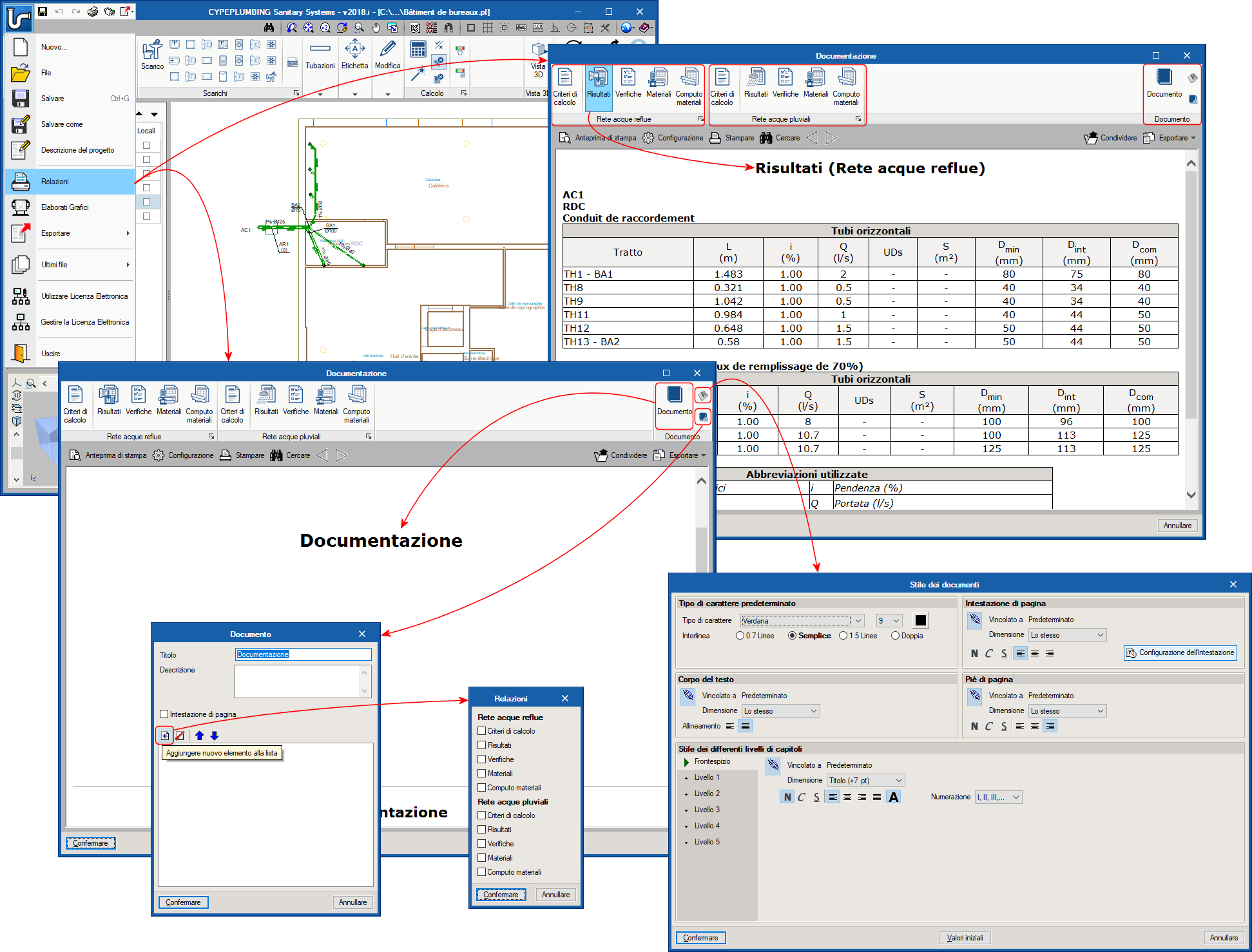Move element down with blue down arrow
The image size is (1252, 952).
click(x=215, y=736)
